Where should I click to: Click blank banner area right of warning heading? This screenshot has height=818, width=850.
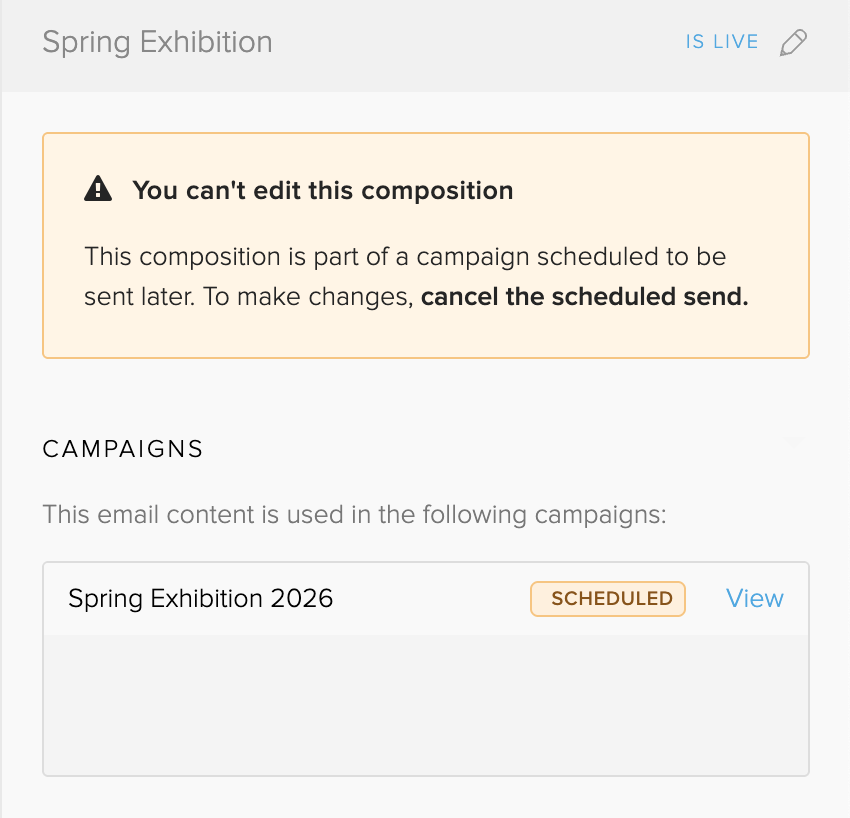660,190
